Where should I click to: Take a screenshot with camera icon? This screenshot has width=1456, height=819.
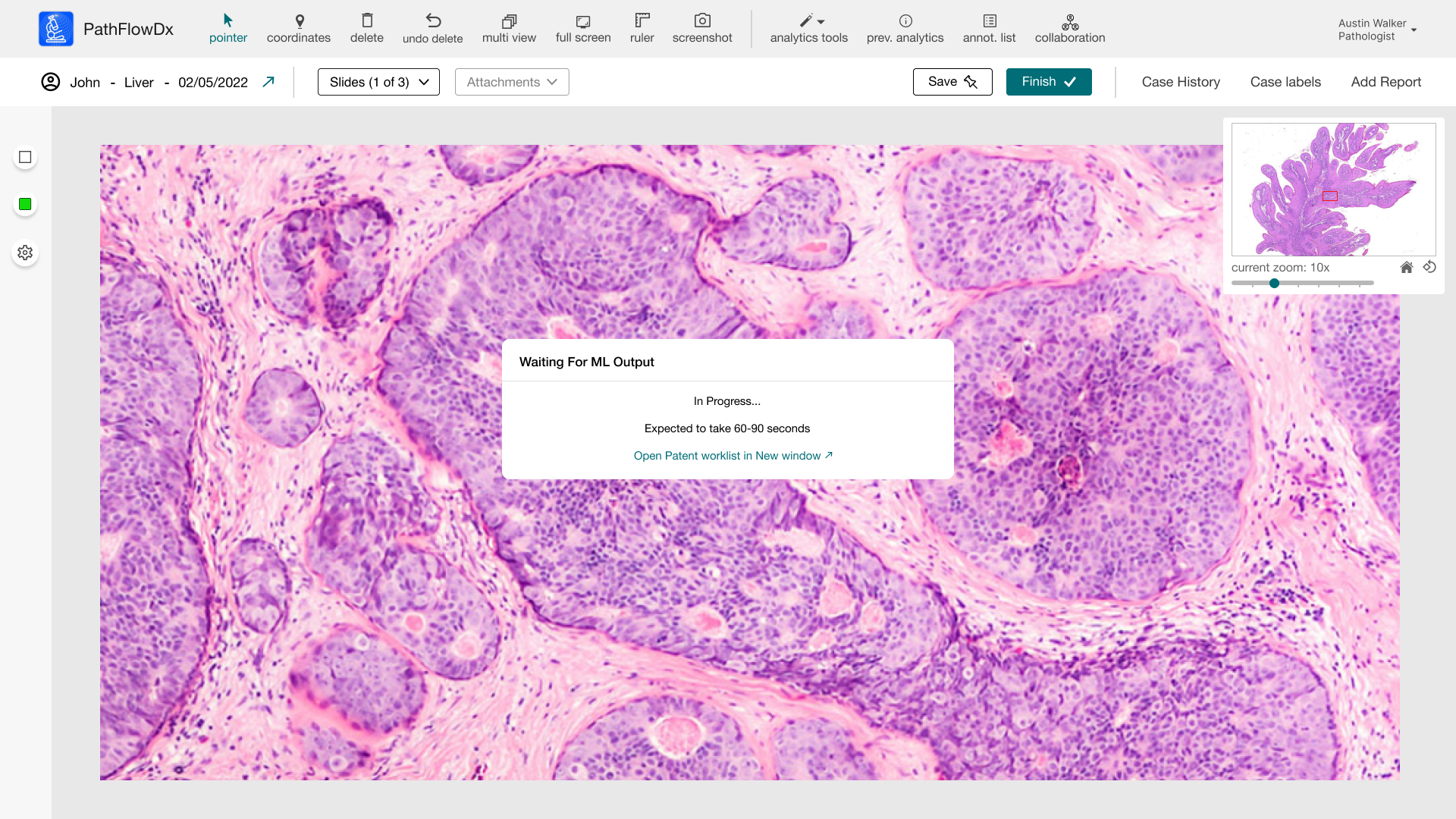[702, 28]
